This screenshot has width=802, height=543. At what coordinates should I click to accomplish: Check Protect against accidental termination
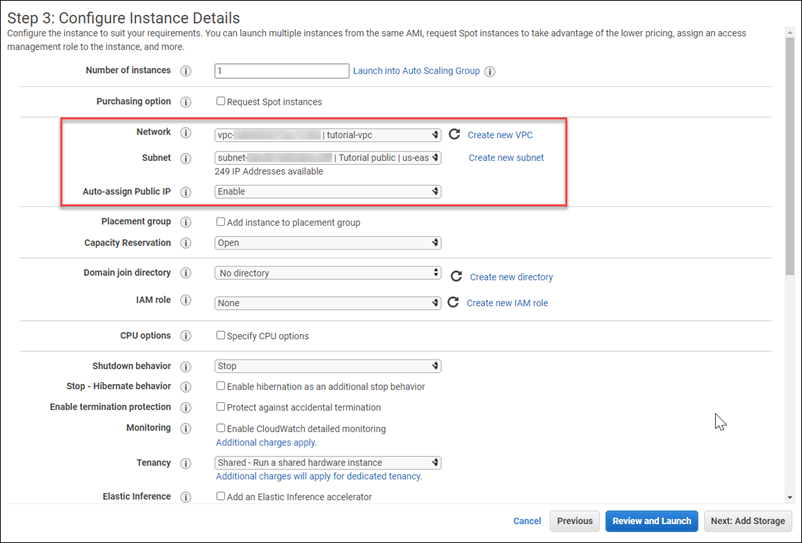tap(221, 407)
